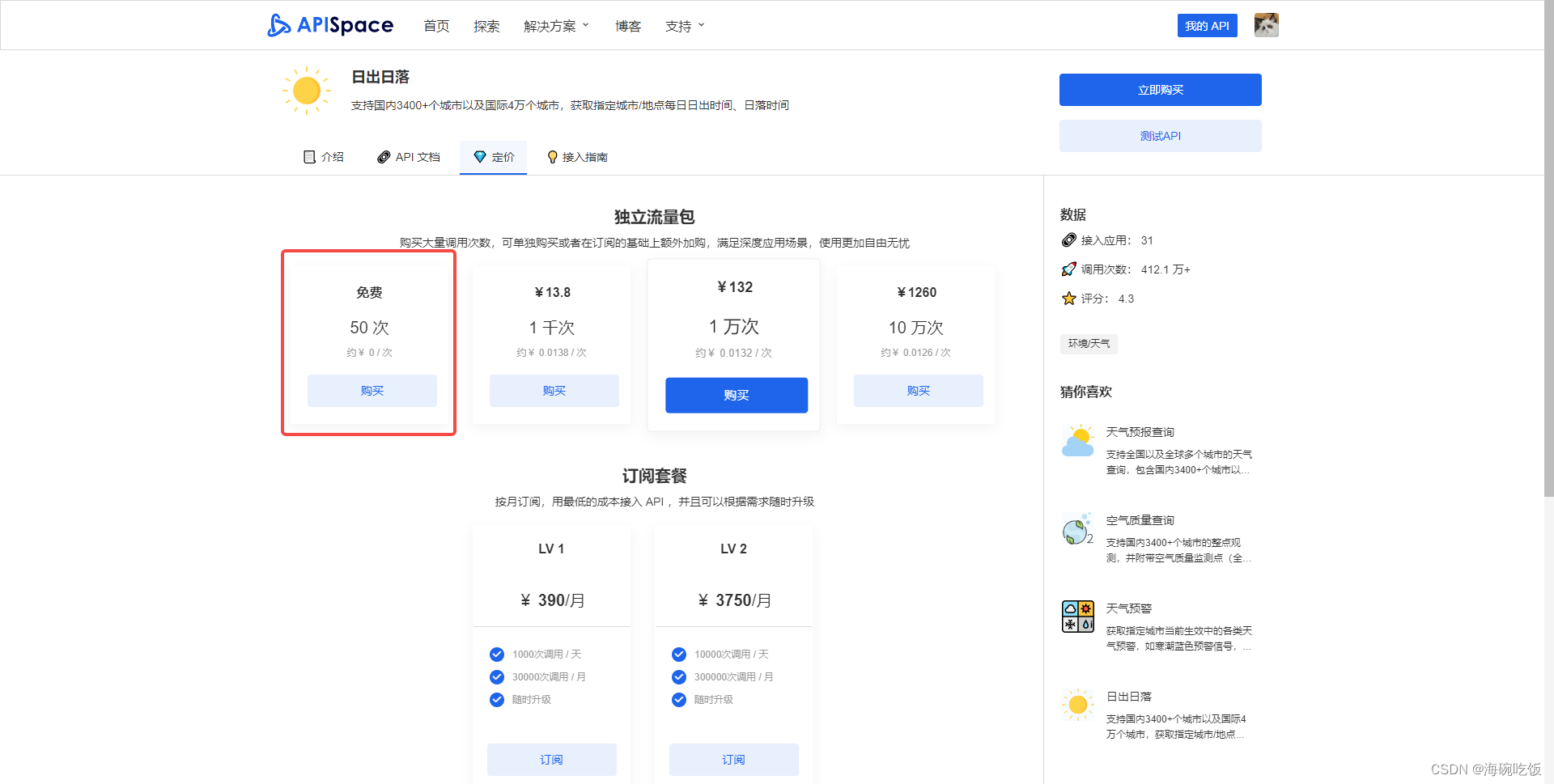The image size is (1554, 784).
Task: Click the sun icon beside 日出日落 title
Action: [306, 90]
